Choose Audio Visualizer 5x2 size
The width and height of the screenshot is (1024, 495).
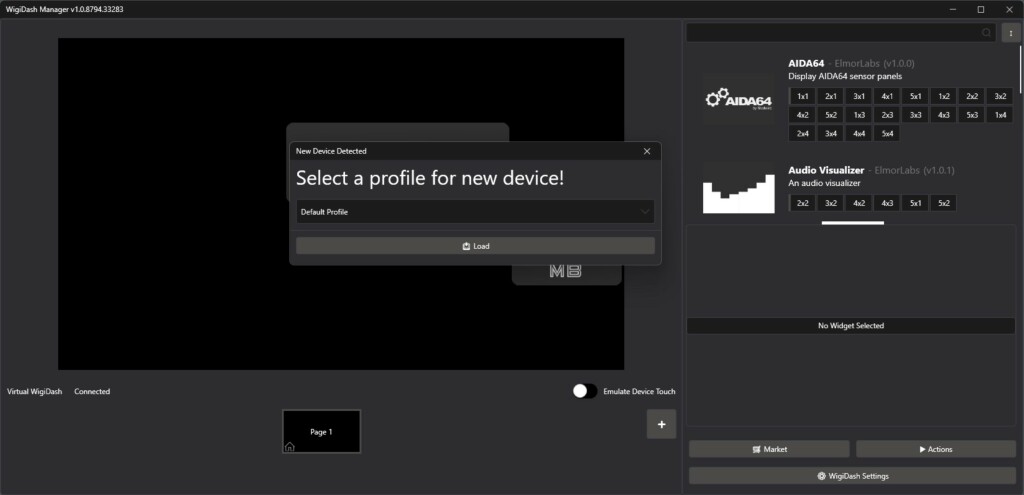coord(942,203)
